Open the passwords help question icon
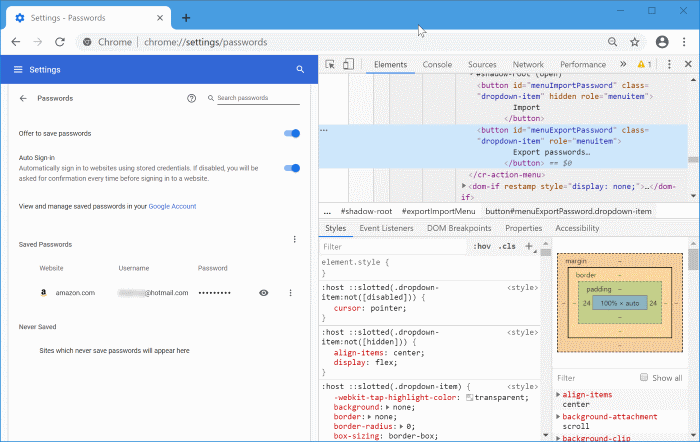 point(191,99)
